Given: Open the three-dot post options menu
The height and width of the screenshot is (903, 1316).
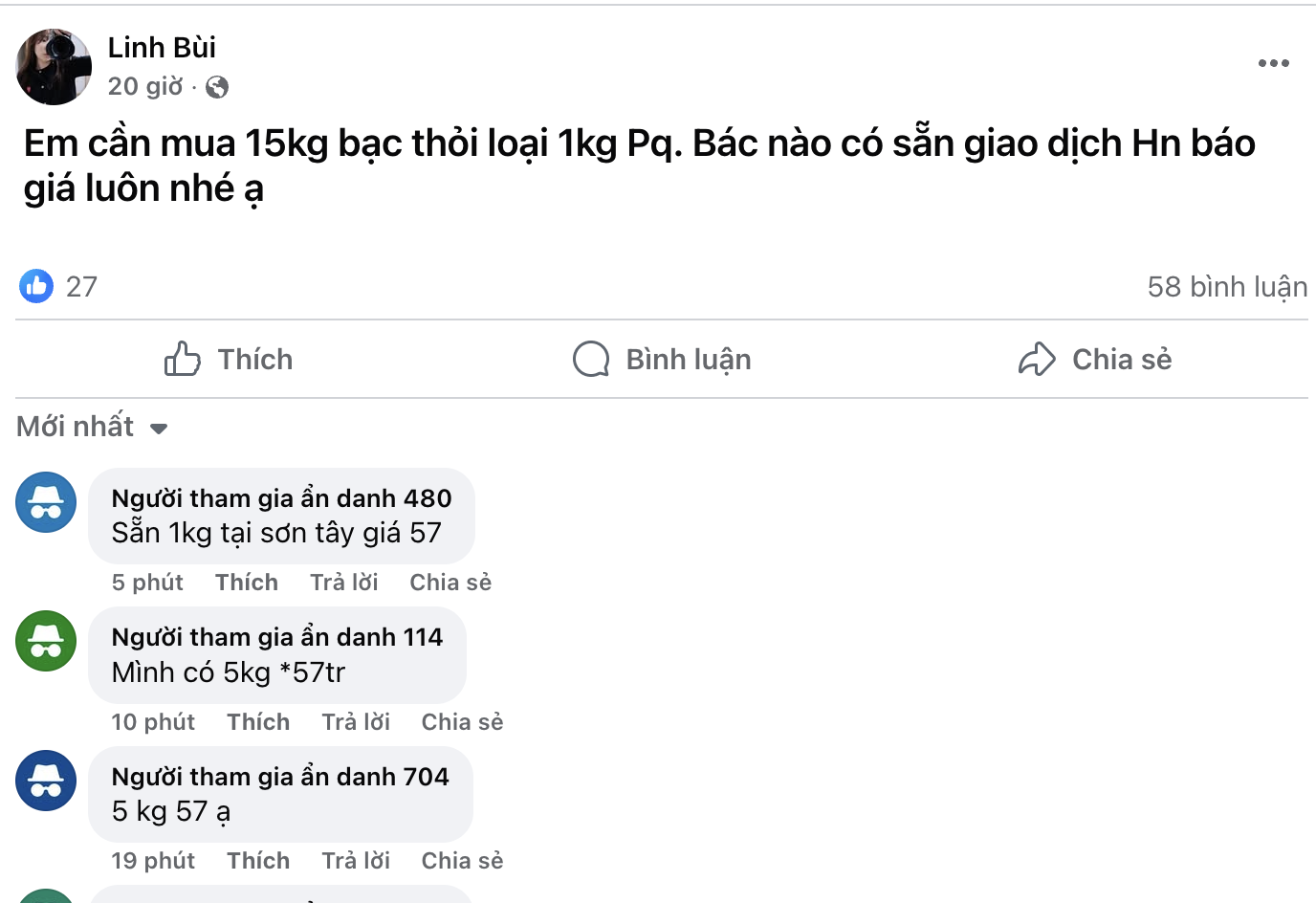Looking at the screenshot, I should (1273, 63).
